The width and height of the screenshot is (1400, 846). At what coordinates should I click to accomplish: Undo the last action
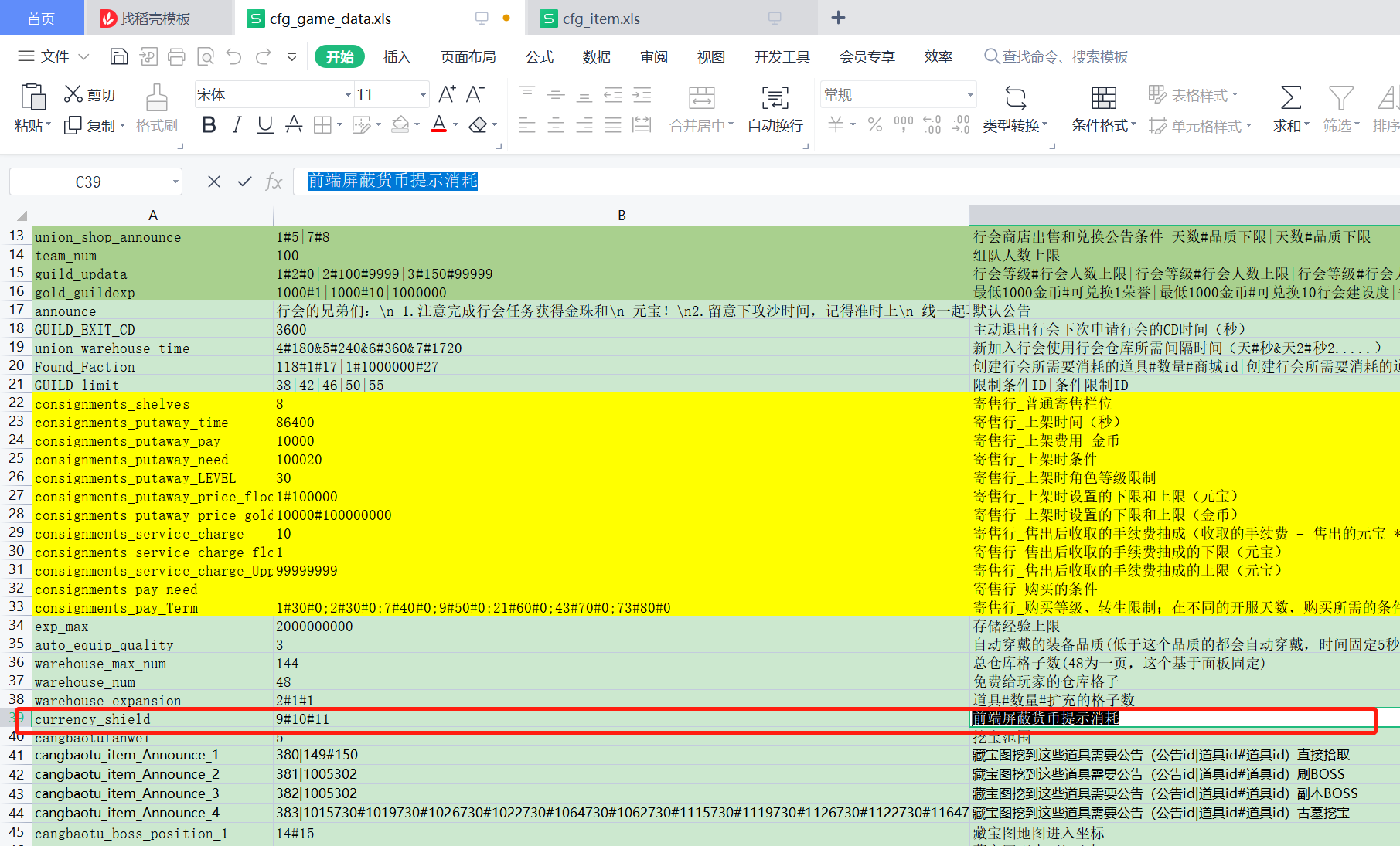pyautogui.click(x=234, y=56)
